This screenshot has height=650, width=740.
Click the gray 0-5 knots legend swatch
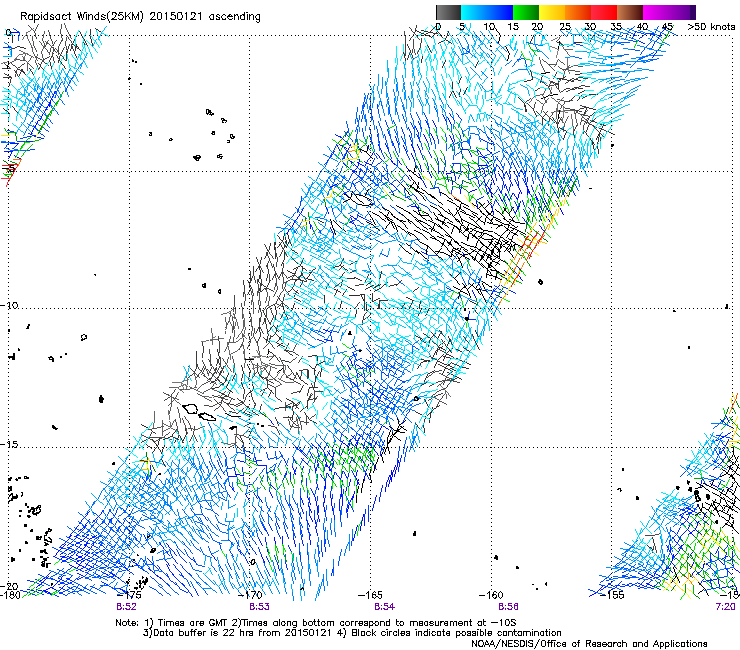pyautogui.click(x=448, y=12)
